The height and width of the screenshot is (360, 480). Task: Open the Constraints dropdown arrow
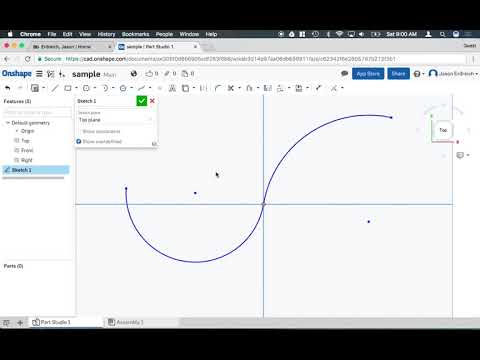[342, 88]
